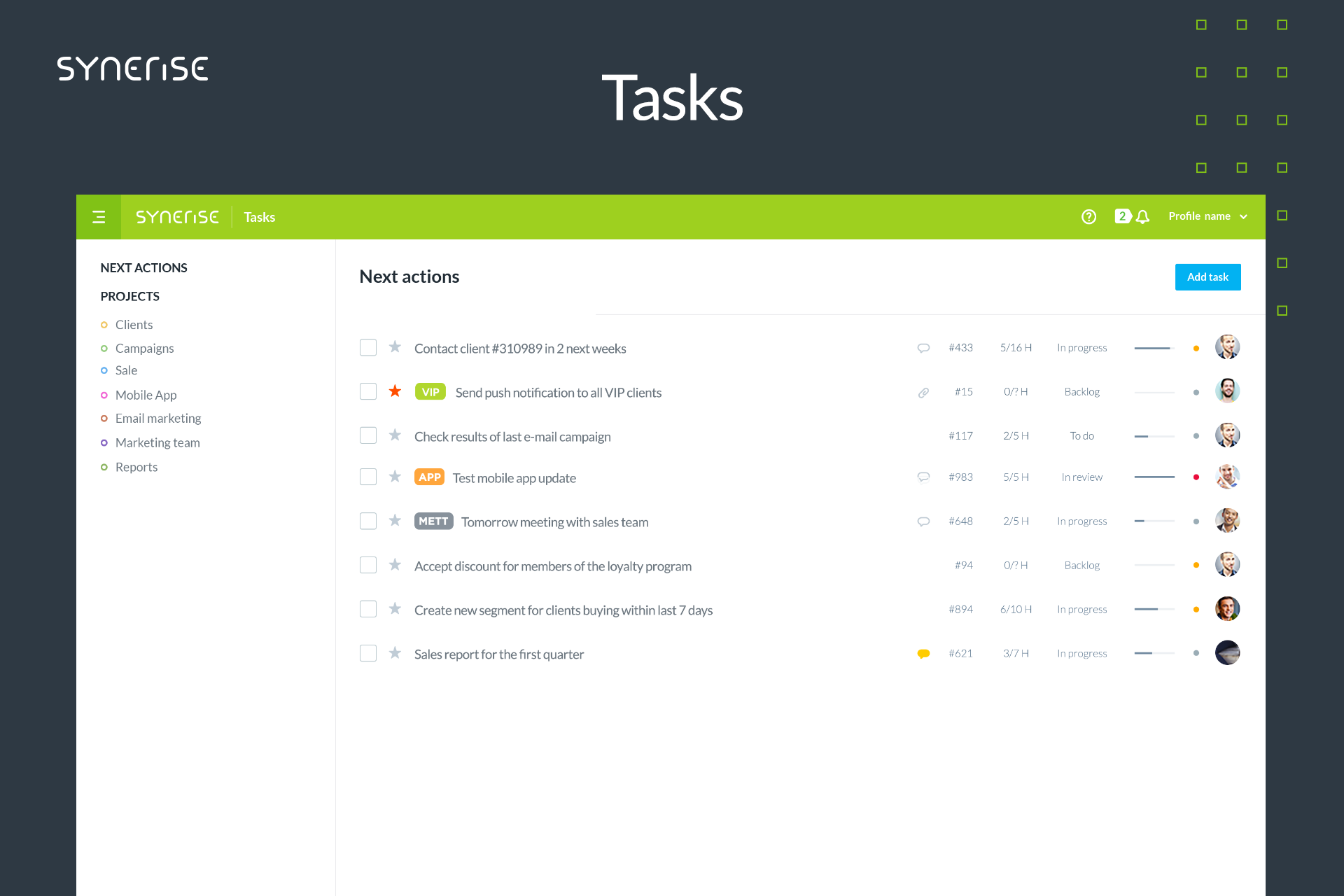Check the Contact client #310989 task checkbox
Viewport: 1344px width, 896px height.
[x=368, y=347]
